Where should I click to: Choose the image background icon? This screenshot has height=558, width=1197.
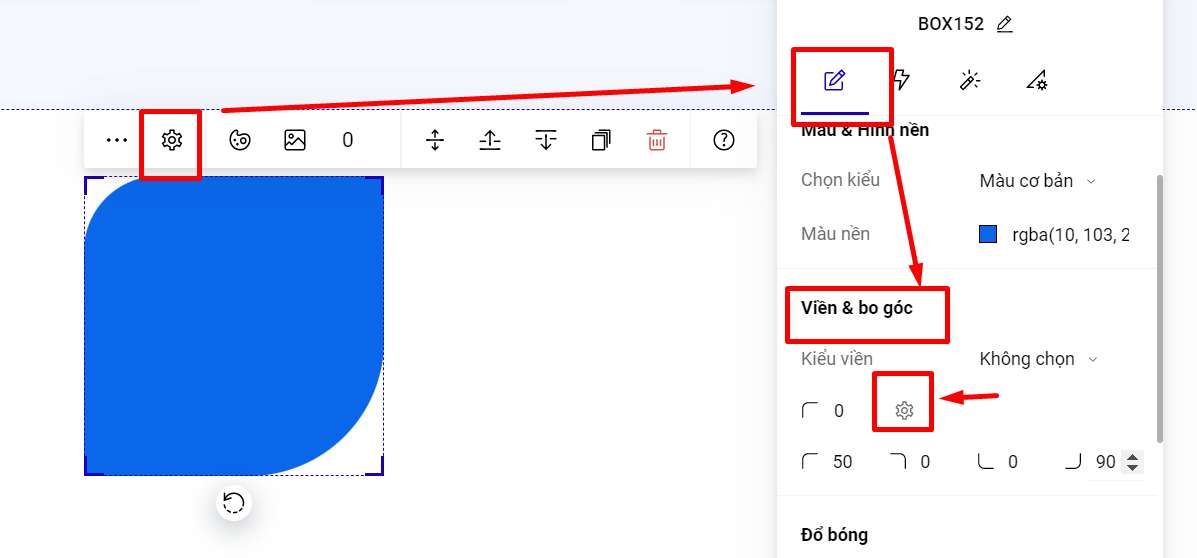(x=295, y=140)
